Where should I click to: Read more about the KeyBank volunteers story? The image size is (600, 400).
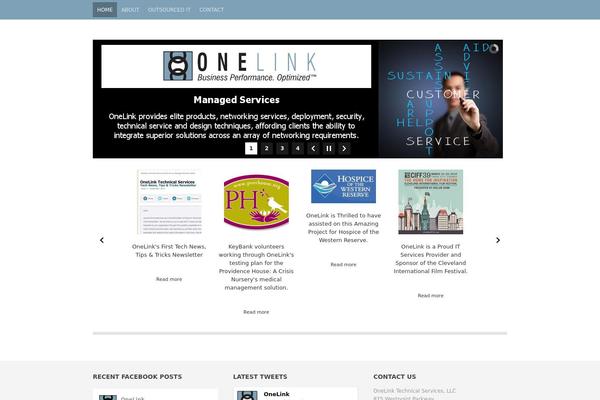tap(256, 312)
